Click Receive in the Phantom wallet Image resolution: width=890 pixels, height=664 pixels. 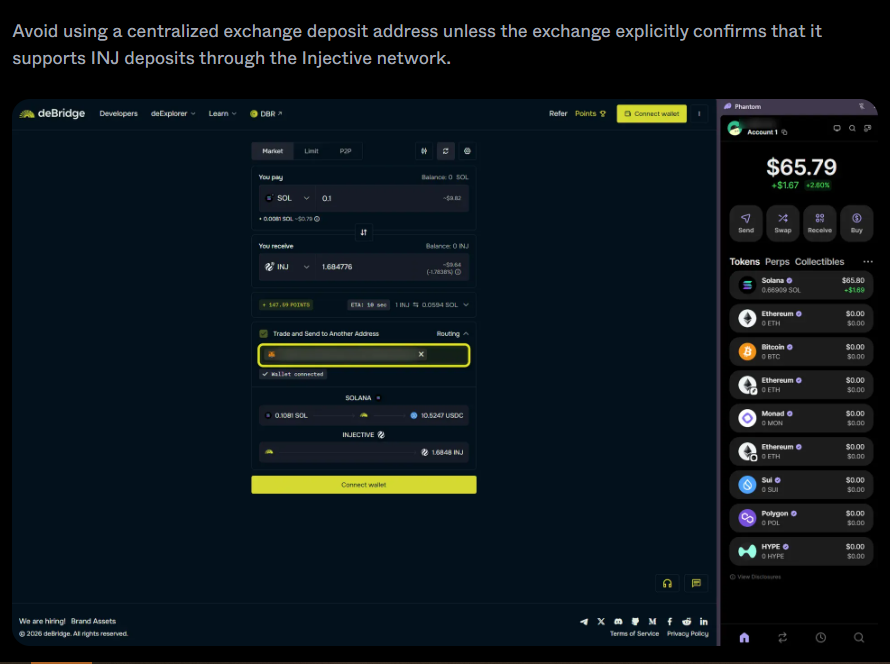(820, 222)
